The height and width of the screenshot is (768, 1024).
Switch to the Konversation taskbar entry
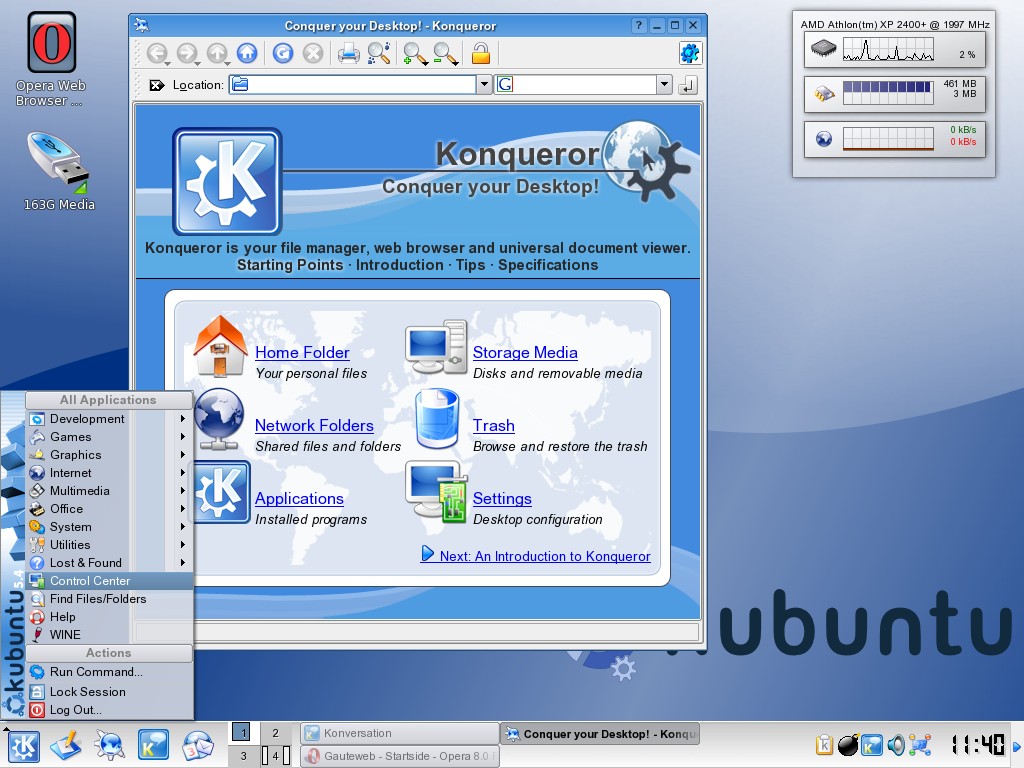pos(400,733)
